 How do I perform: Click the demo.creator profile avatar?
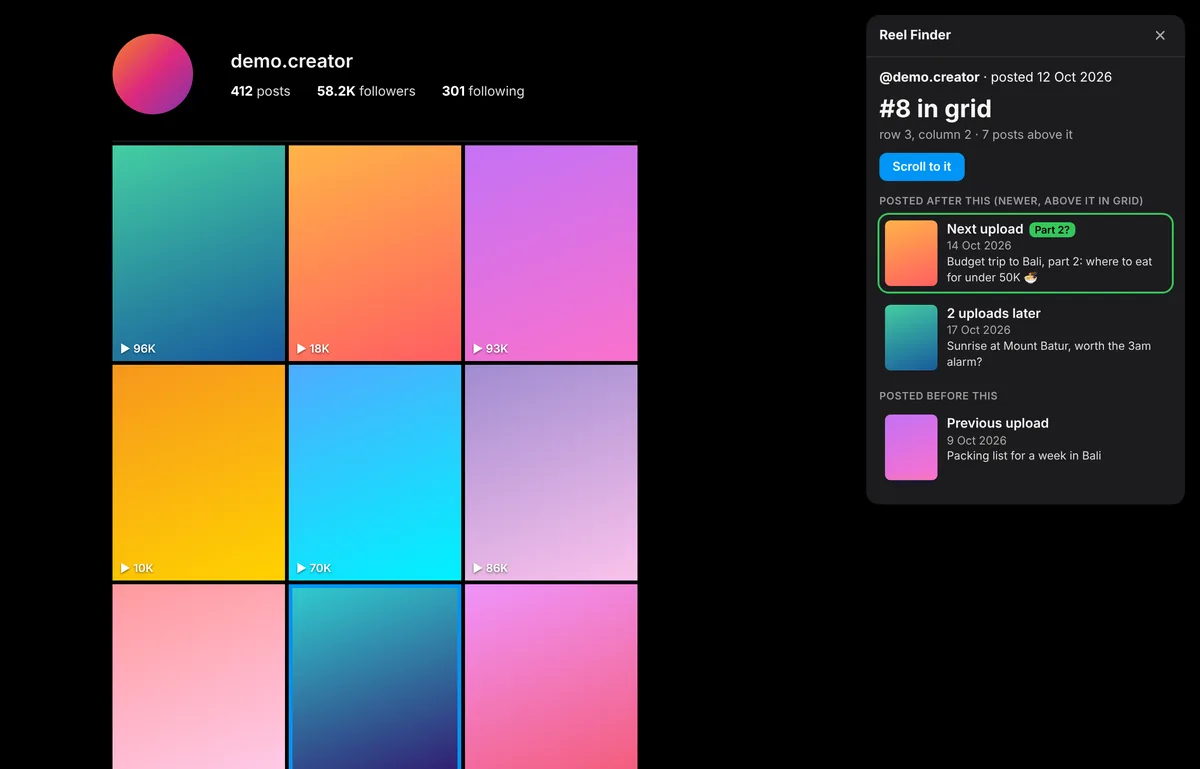(153, 74)
